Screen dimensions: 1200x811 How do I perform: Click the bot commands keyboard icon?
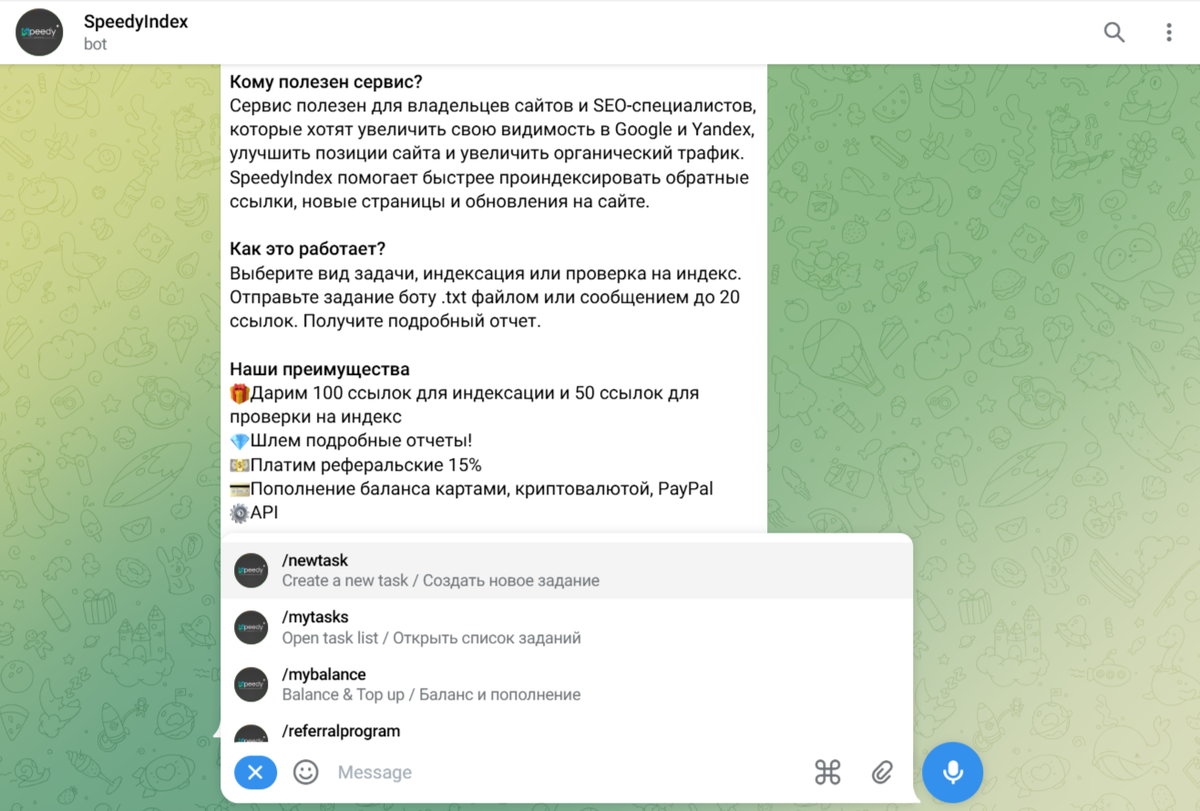coord(827,772)
